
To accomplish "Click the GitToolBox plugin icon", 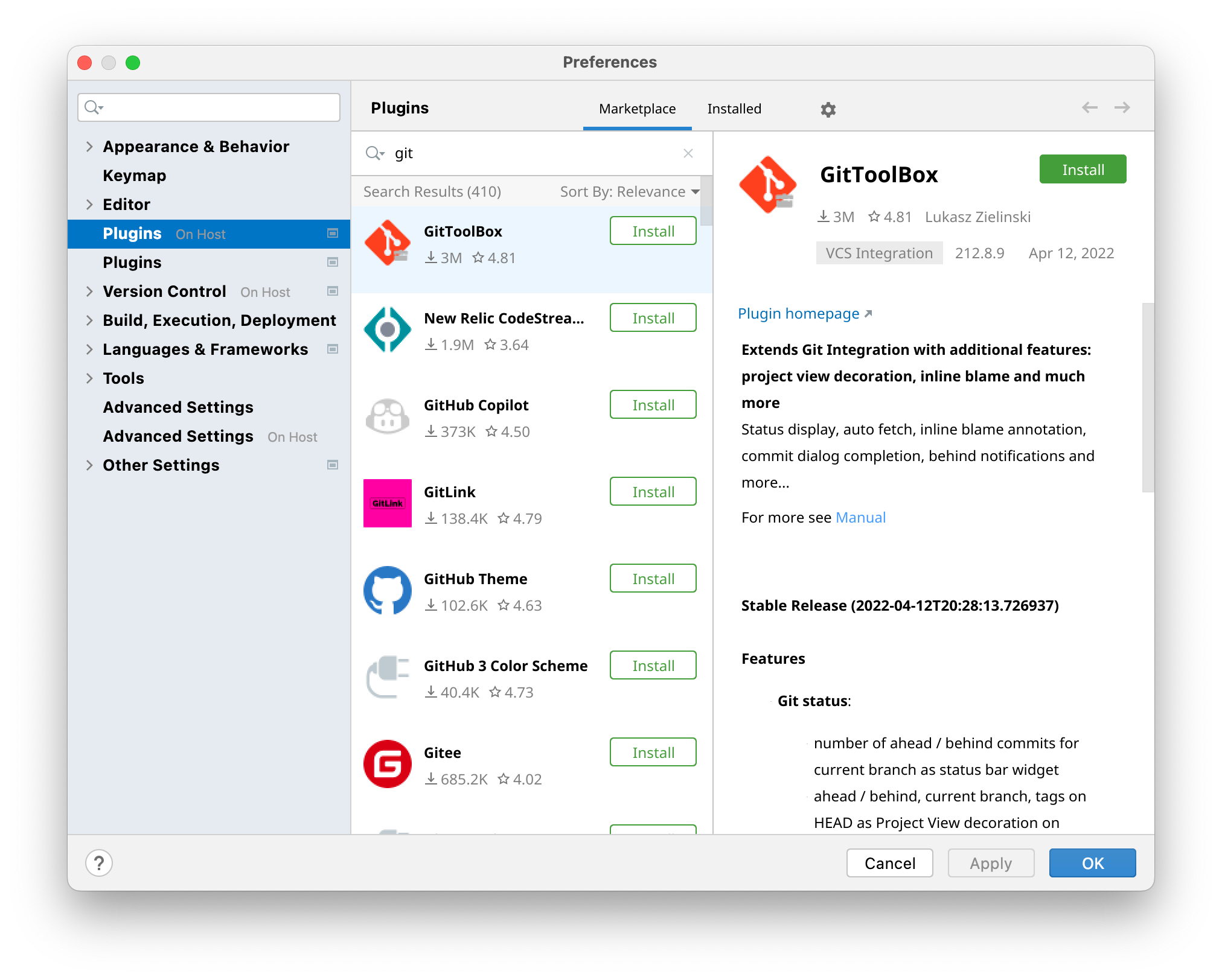I will 388,243.
